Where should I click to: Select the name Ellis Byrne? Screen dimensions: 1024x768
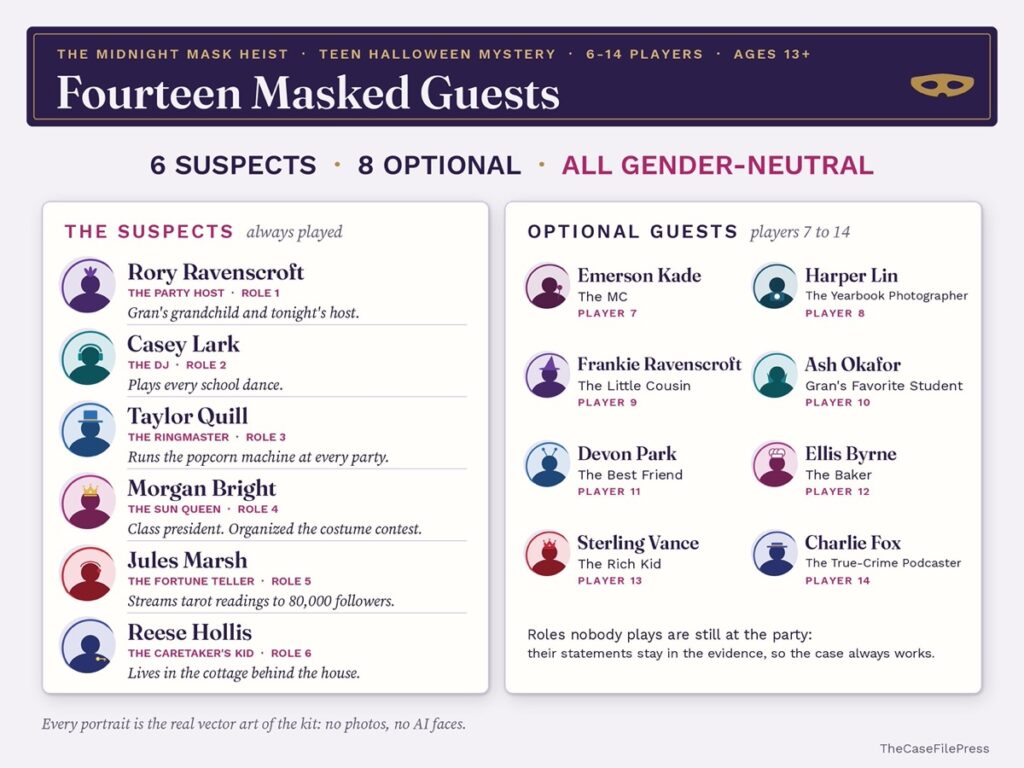tap(850, 454)
